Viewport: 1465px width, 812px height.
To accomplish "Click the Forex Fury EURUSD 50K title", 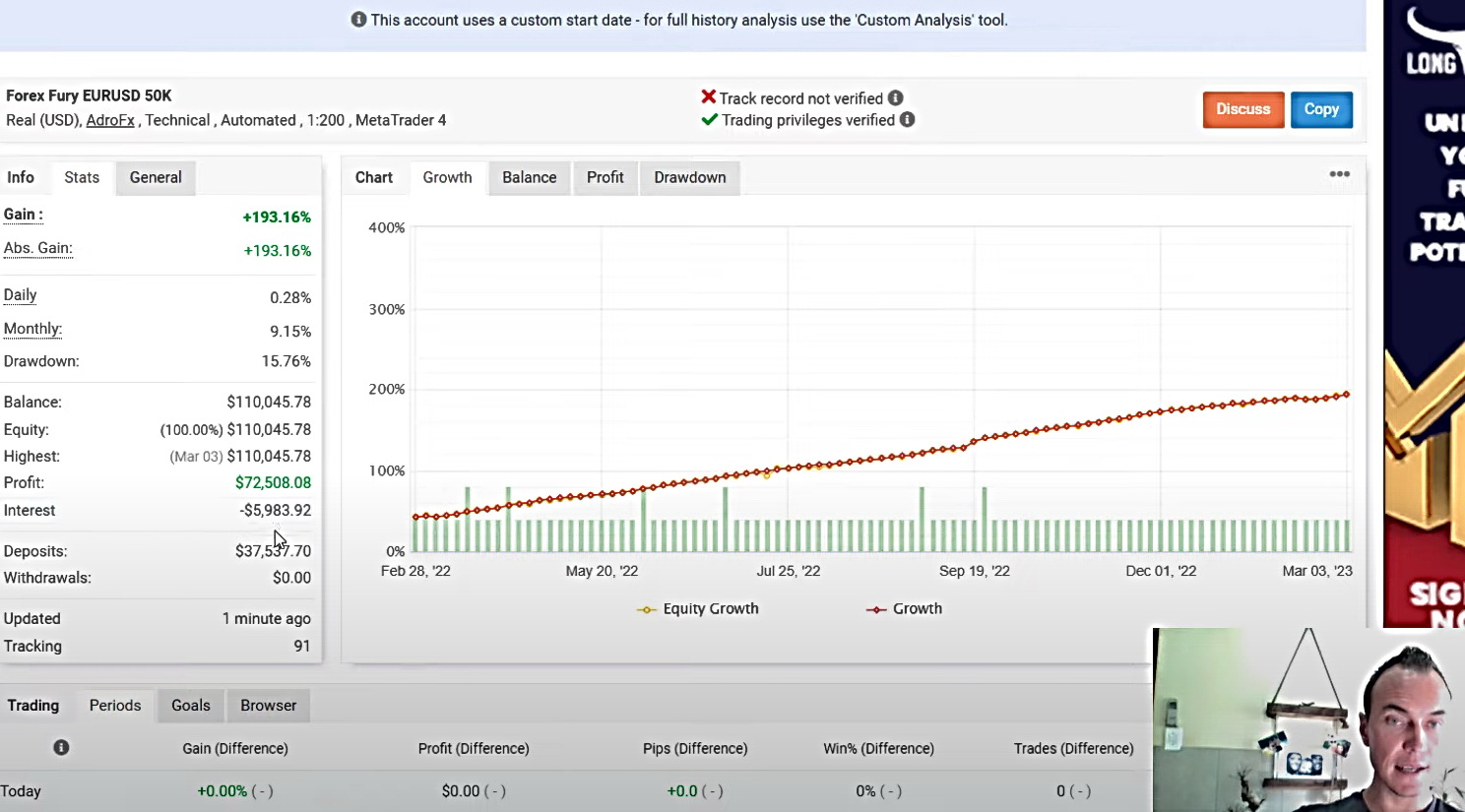I will pos(89,95).
